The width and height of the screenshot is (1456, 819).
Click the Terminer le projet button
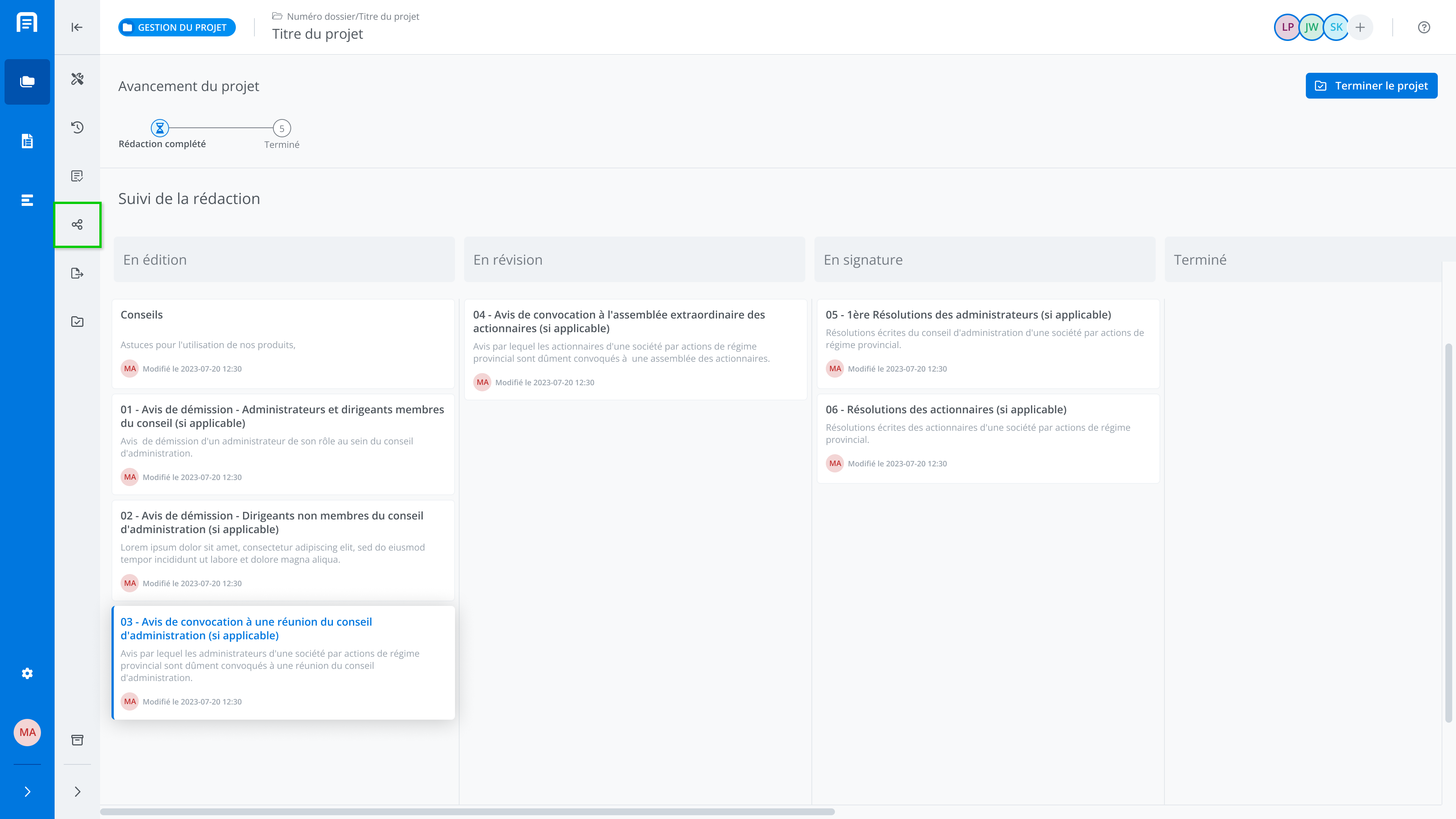click(1371, 86)
